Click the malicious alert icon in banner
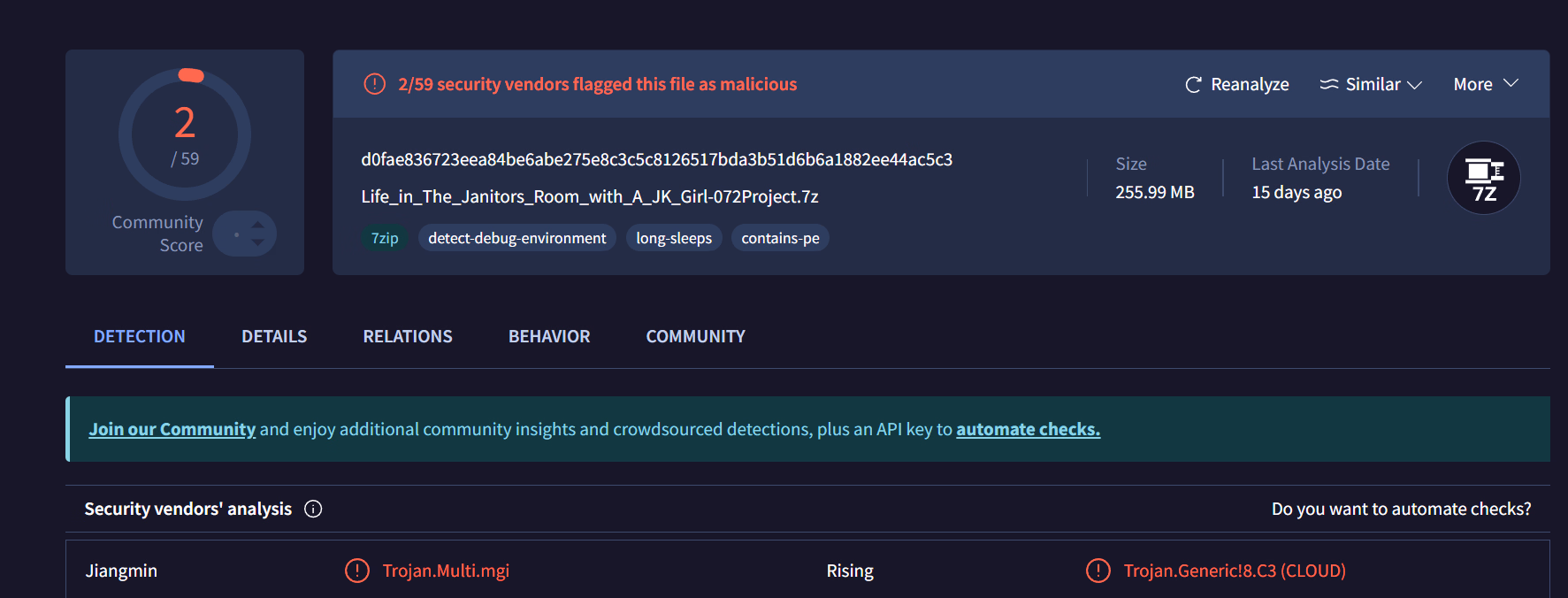The image size is (1568, 598). (375, 84)
